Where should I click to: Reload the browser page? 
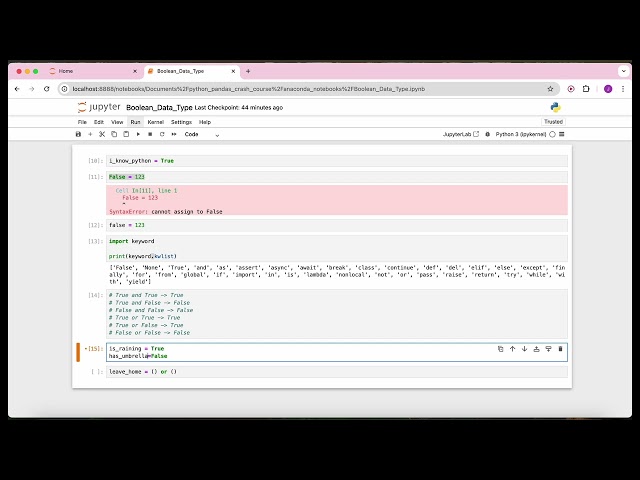click(47, 89)
